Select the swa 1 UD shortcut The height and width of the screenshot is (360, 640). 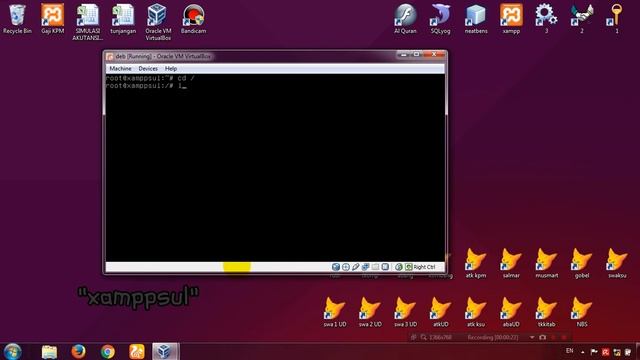pos(335,312)
